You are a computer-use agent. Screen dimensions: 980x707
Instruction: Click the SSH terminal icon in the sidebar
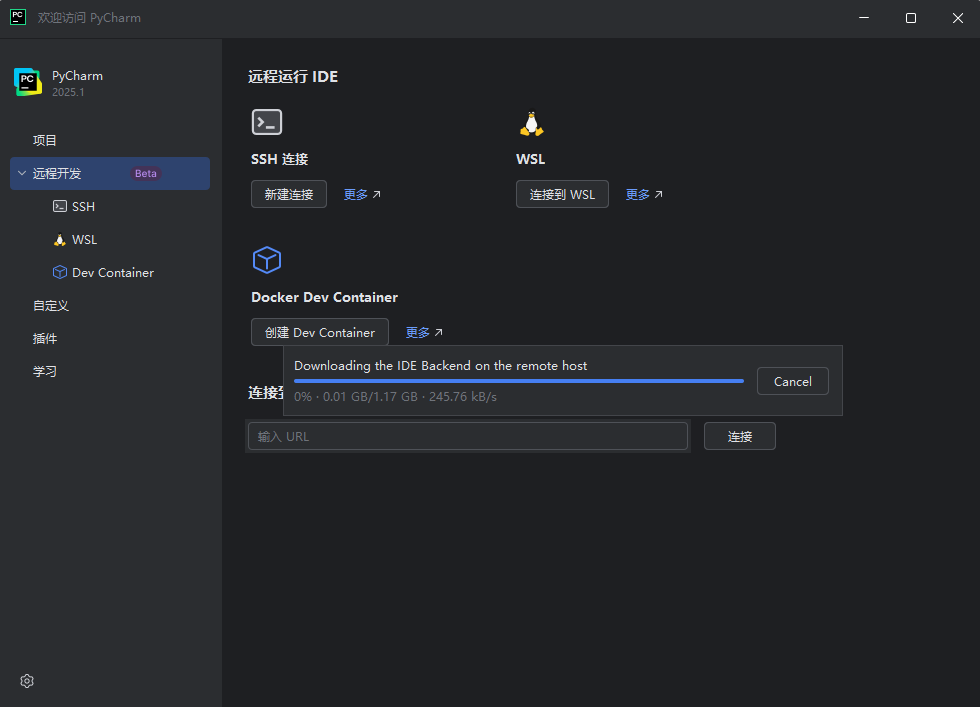coord(60,206)
